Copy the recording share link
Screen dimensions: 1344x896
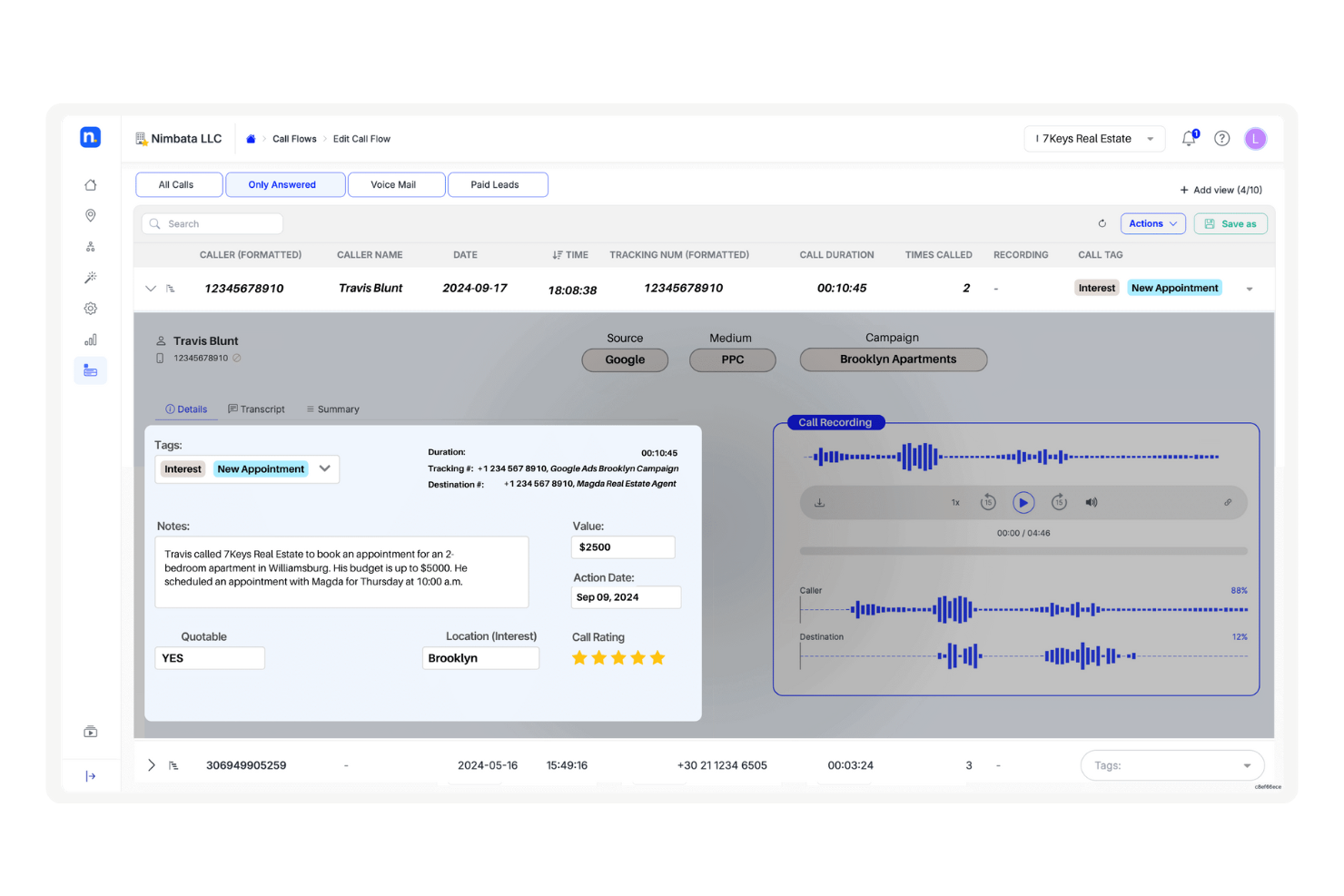pos(1229,502)
